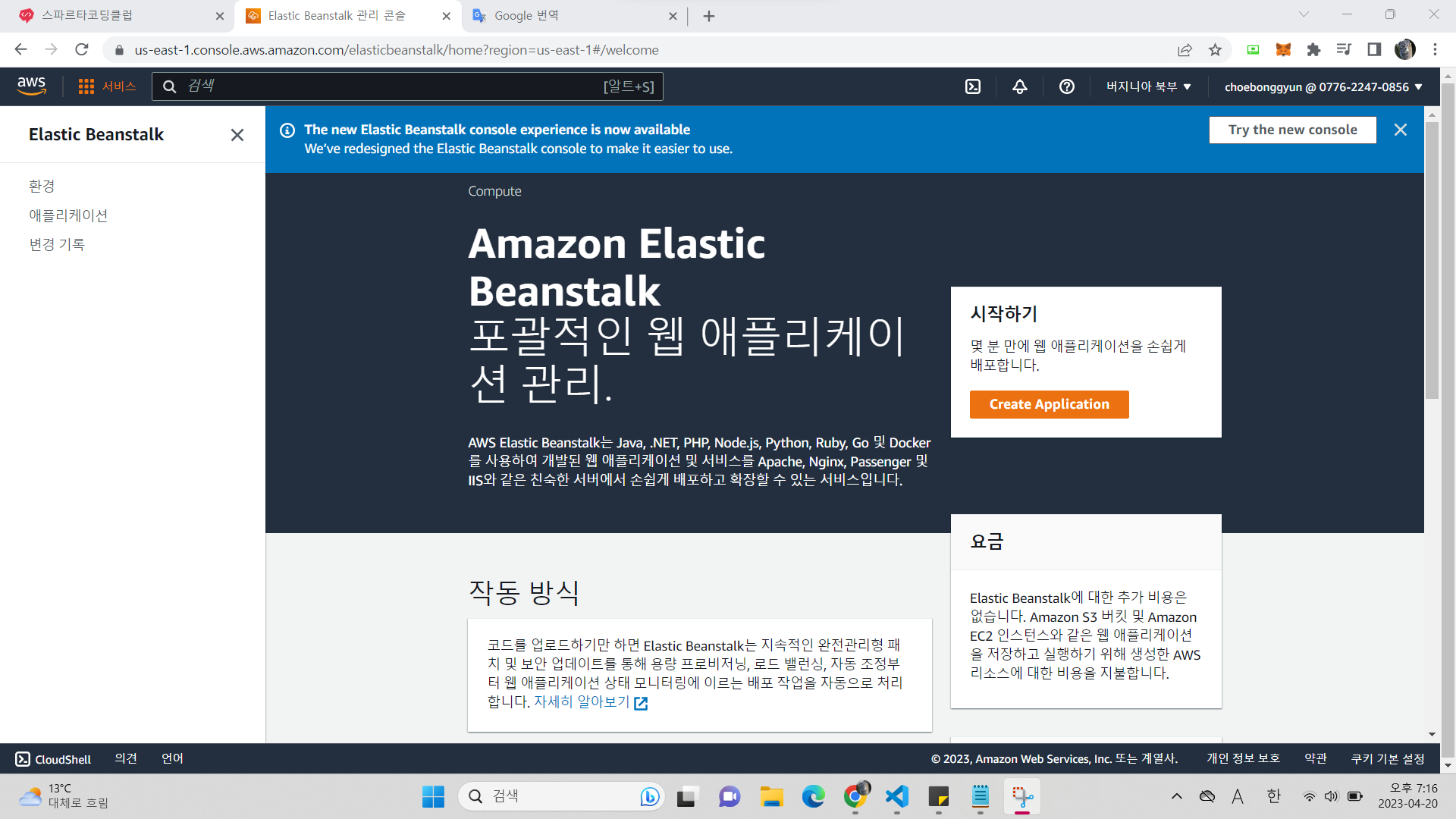The width and height of the screenshot is (1456, 819).
Task: Open the Snipping Tool taskbar icon
Action: pos(1022,796)
